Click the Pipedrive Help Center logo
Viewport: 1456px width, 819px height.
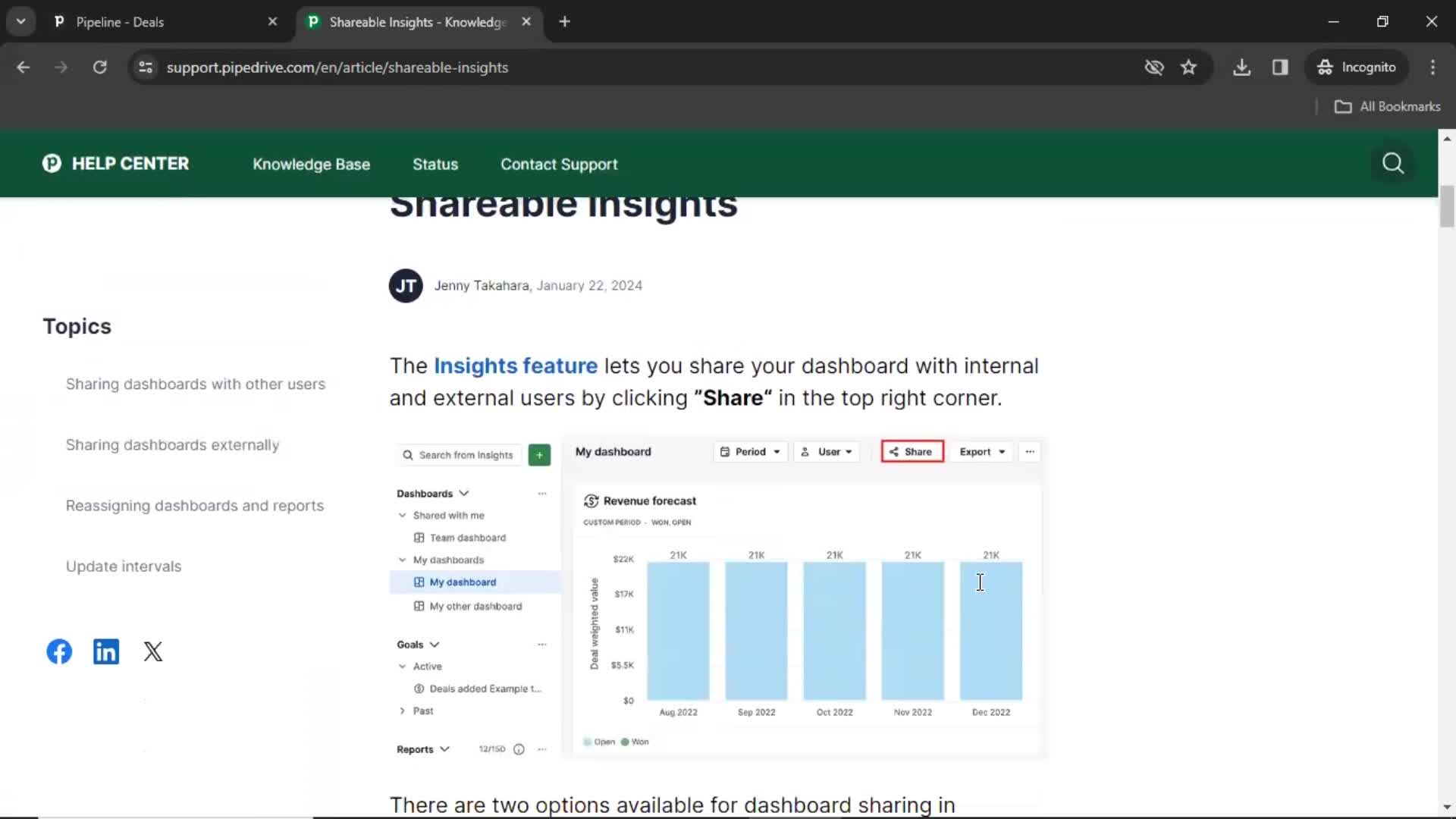click(x=52, y=163)
